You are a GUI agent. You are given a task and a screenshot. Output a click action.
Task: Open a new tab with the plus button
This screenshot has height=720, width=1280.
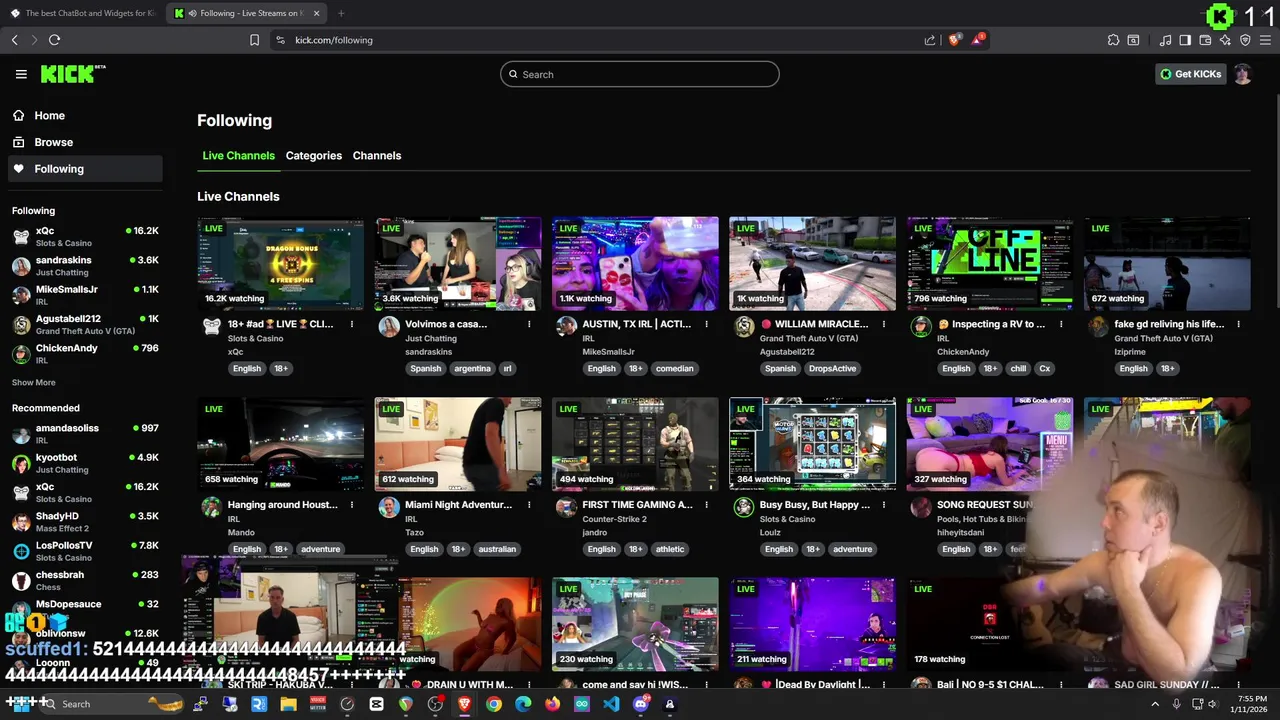tap(341, 13)
